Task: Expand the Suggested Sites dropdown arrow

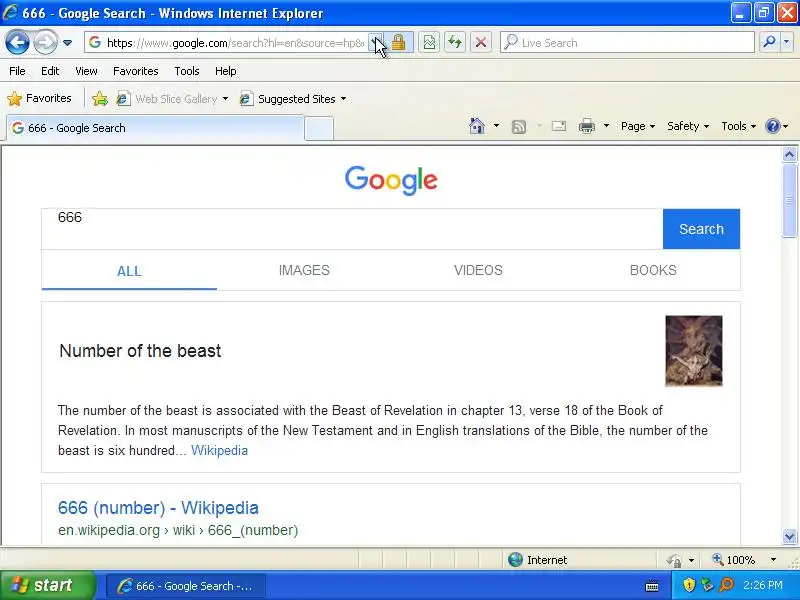Action: pos(343,98)
